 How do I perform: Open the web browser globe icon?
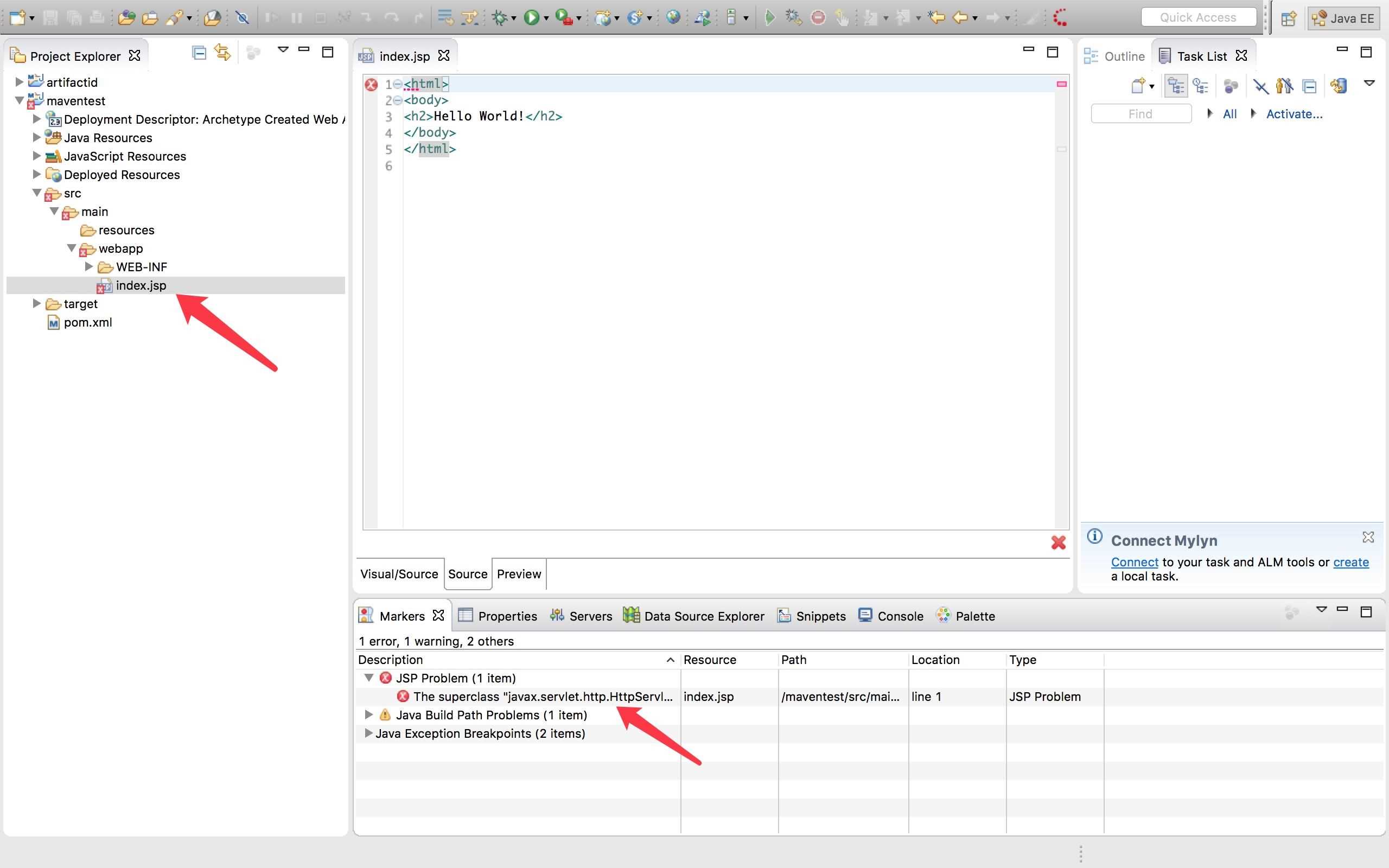click(673, 18)
